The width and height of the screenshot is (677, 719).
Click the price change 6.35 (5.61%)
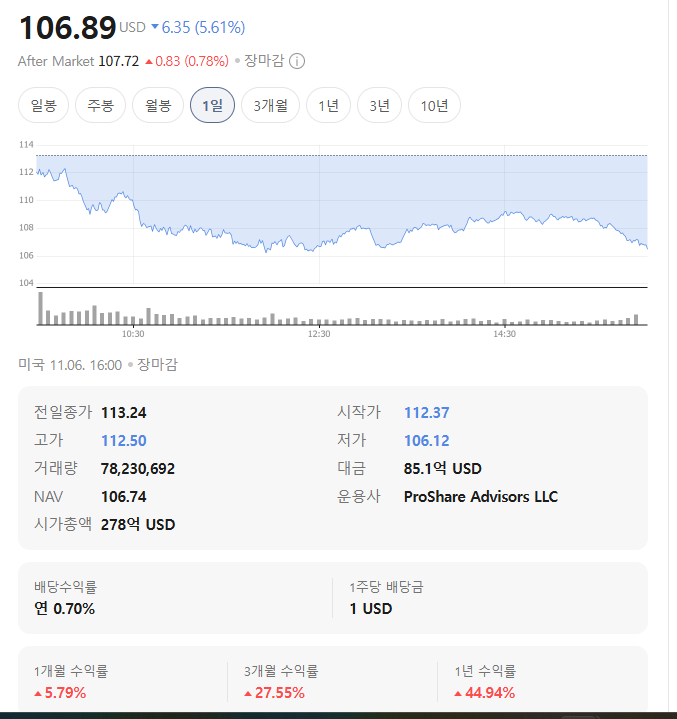click(x=199, y=28)
